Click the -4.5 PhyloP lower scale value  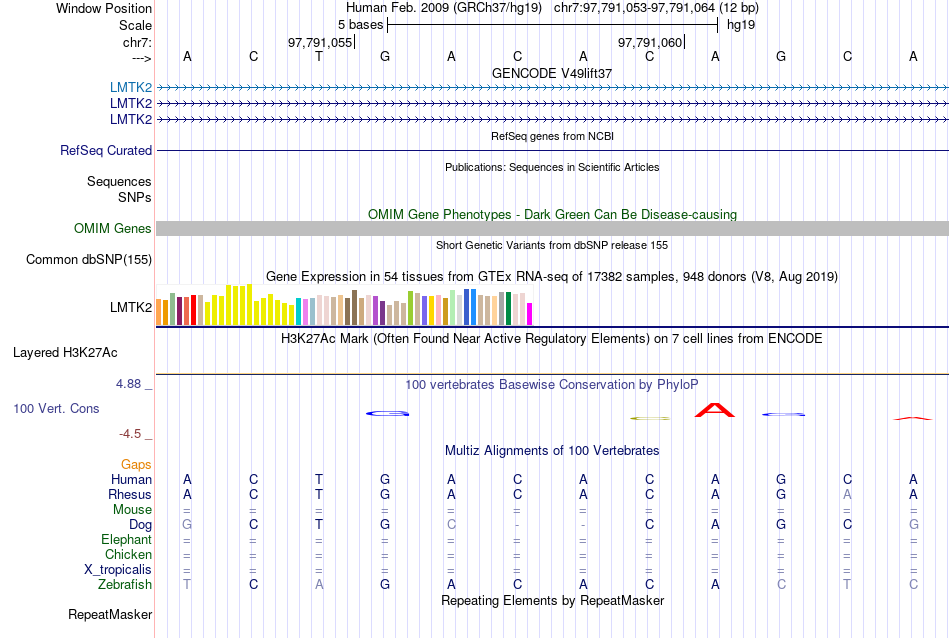coord(130,434)
